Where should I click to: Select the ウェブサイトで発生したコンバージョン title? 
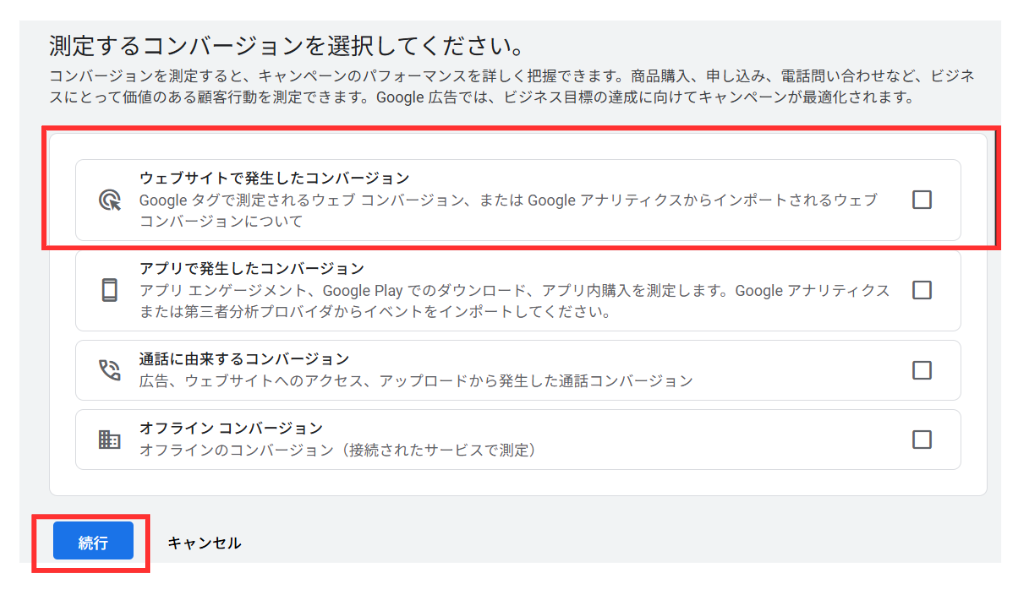[274, 178]
